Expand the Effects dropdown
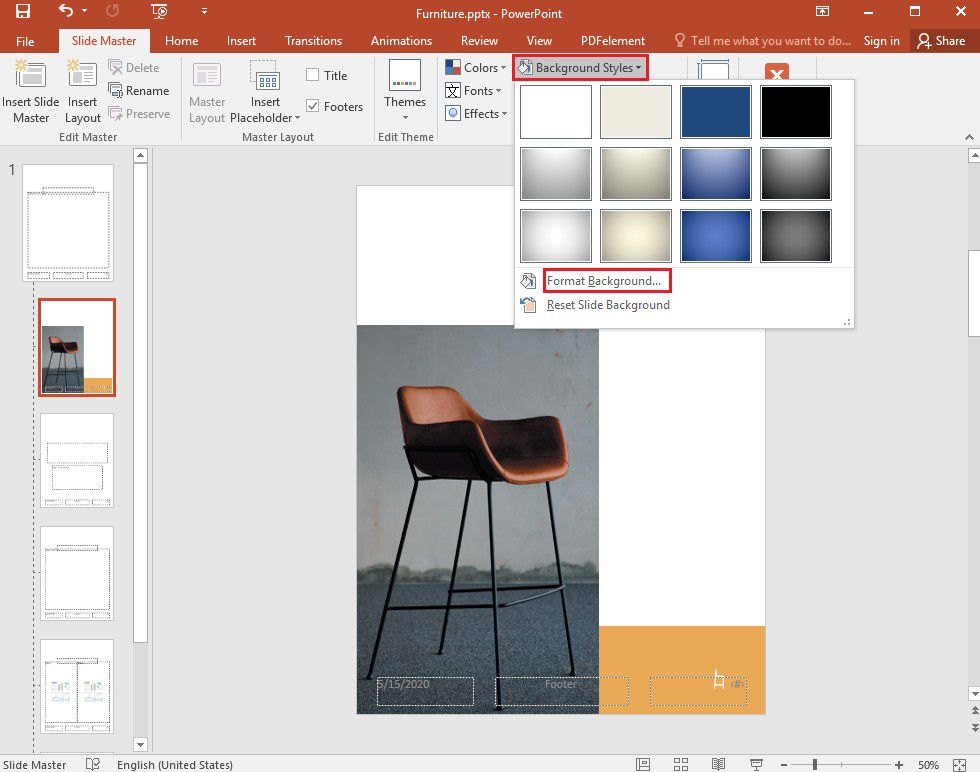This screenshot has width=980, height=772. click(x=476, y=113)
